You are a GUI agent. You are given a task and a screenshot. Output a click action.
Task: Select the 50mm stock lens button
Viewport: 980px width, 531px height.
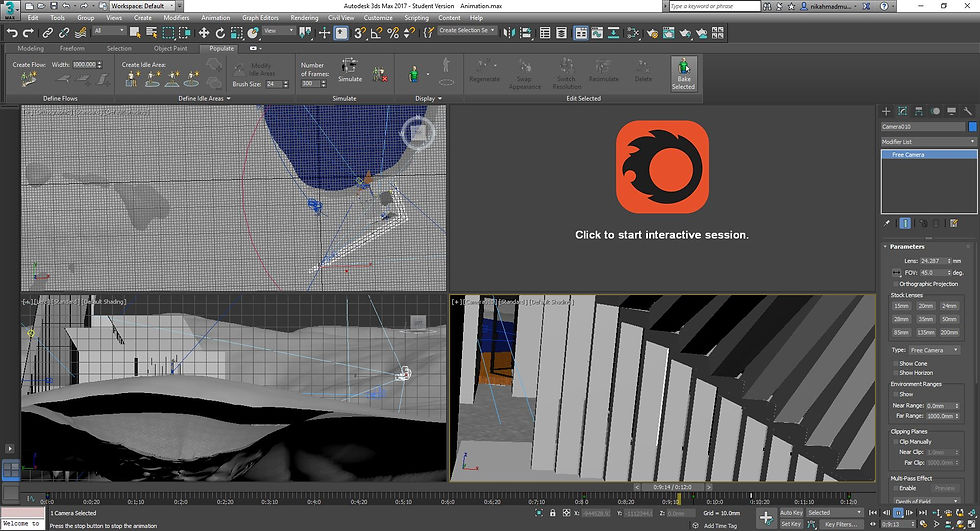point(949,319)
